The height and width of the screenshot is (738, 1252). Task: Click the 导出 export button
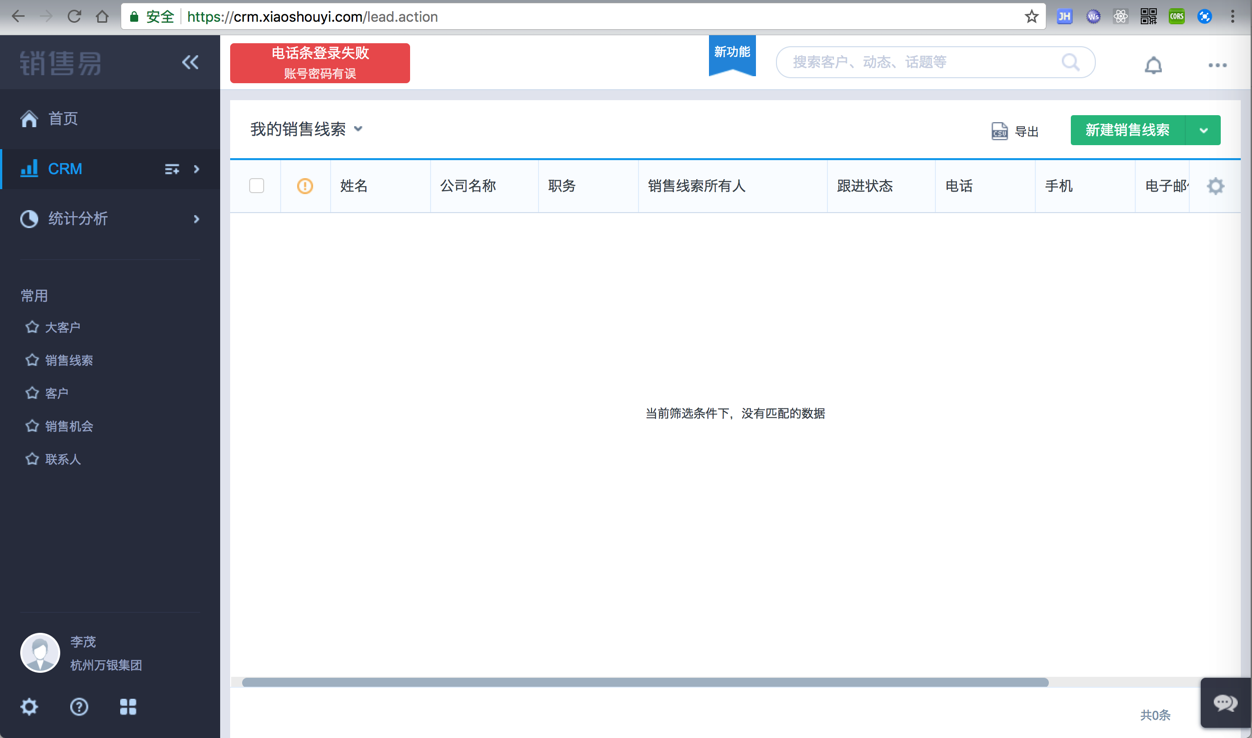pyautogui.click(x=1015, y=131)
